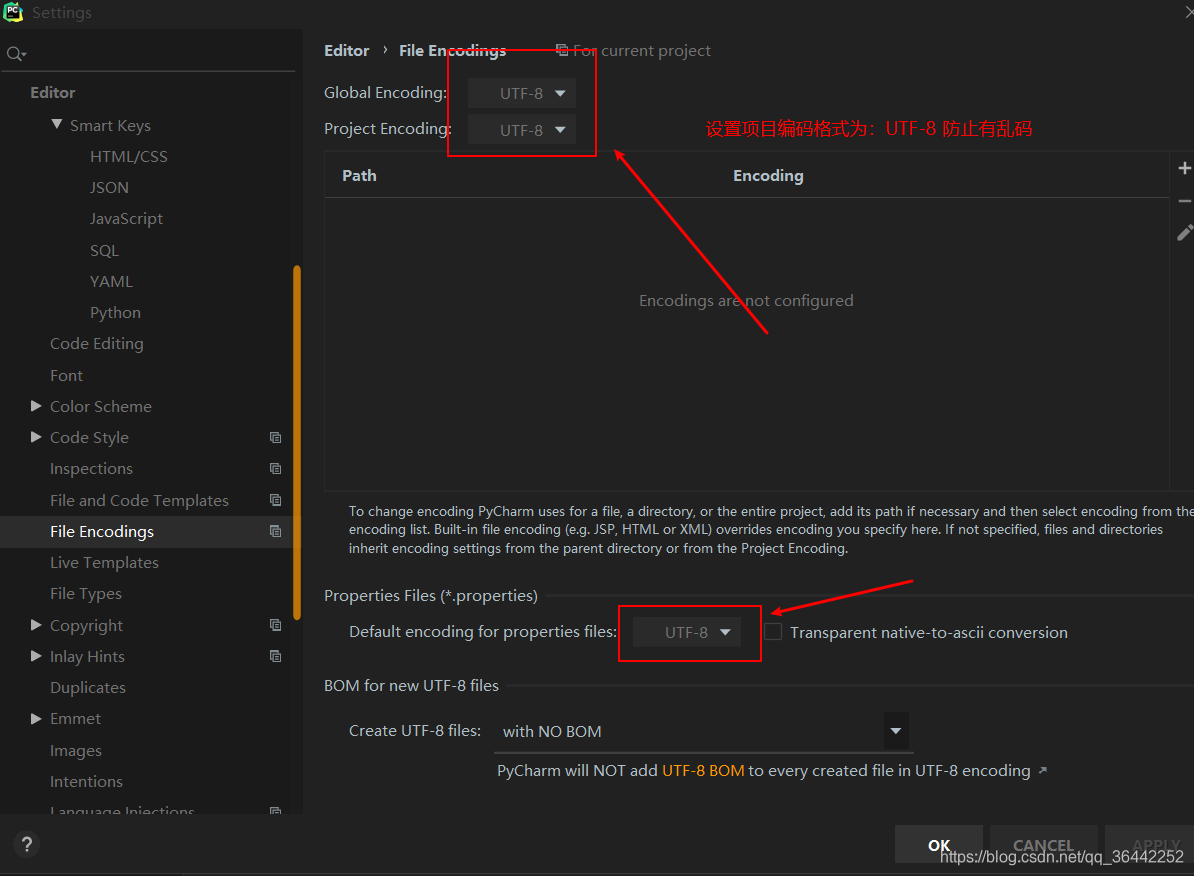The width and height of the screenshot is (1194, 876).
Task: Click the project-level icon next to Copyright
Action: coord(276,625)
